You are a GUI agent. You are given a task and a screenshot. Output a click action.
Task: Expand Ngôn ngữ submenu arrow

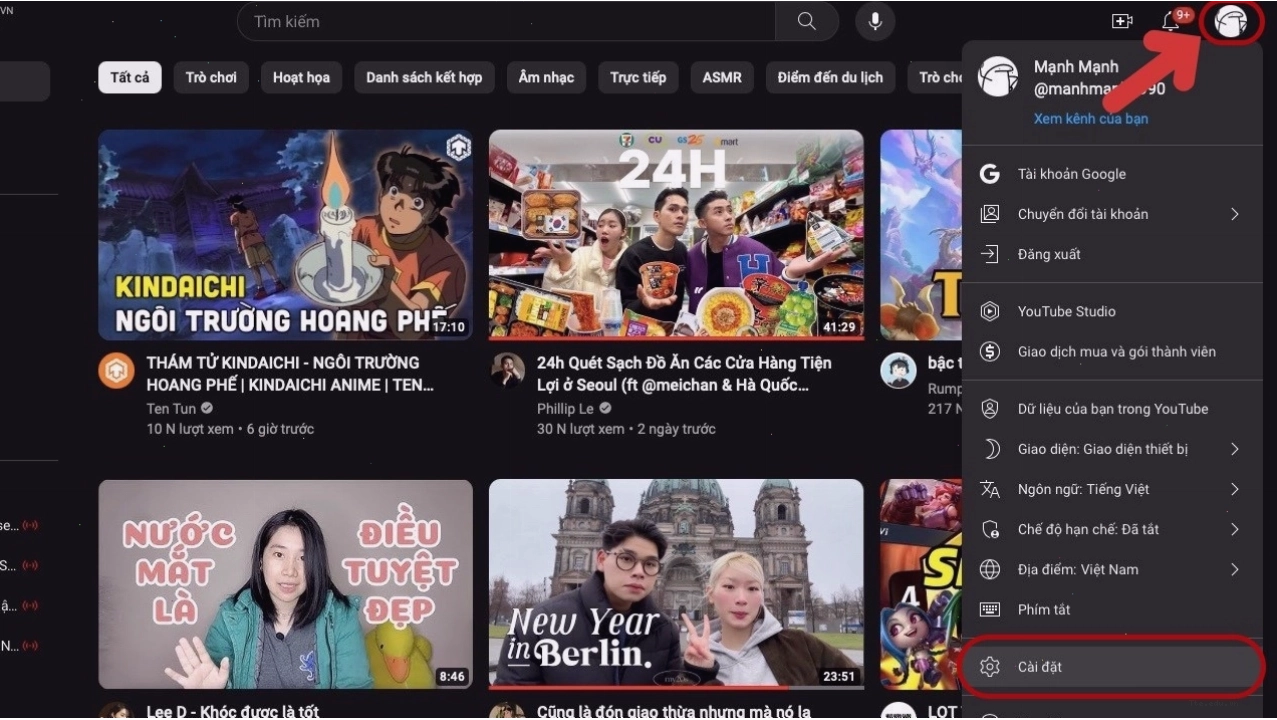(x=1235, y=489)
